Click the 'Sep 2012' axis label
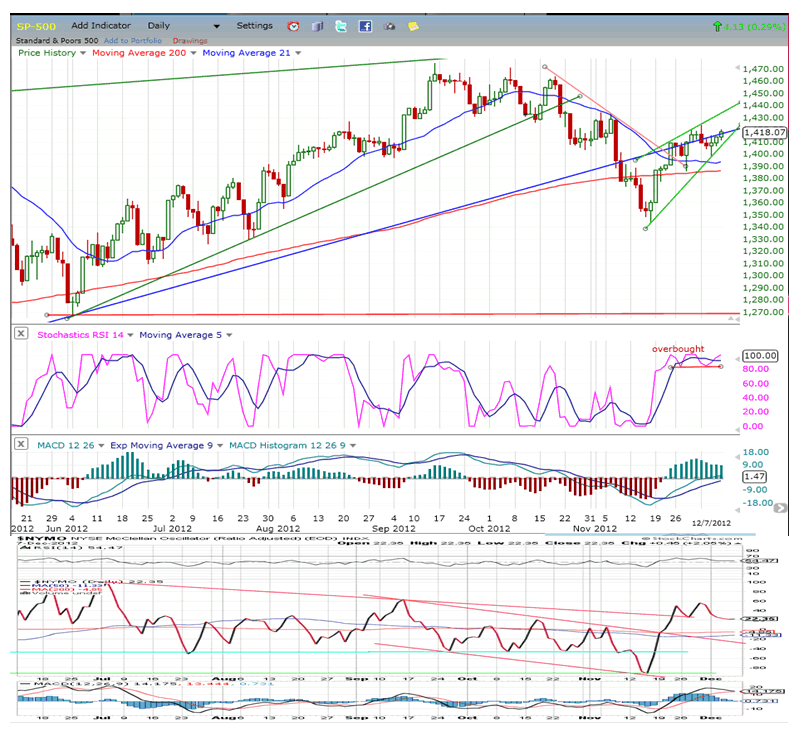The image size is (798, 737). pos(393,529)
